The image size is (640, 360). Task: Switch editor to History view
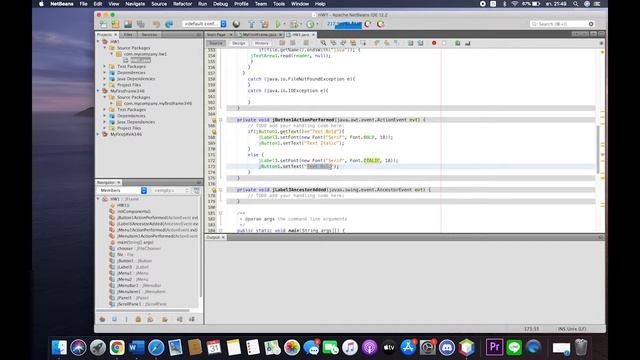click(x=261, y=43)
